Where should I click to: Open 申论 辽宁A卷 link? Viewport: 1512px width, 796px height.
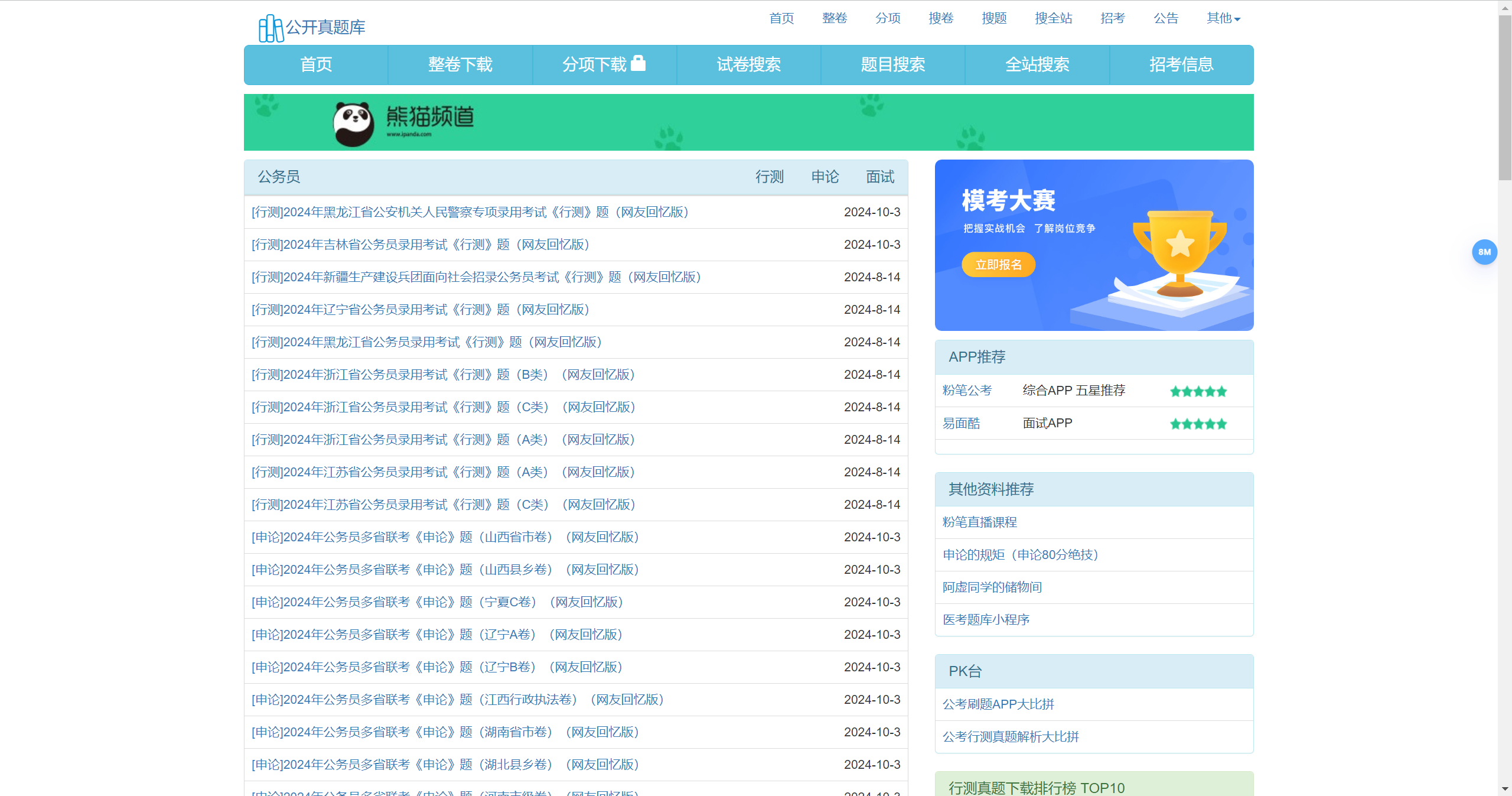pyautogui.click(x=437, y=635)
